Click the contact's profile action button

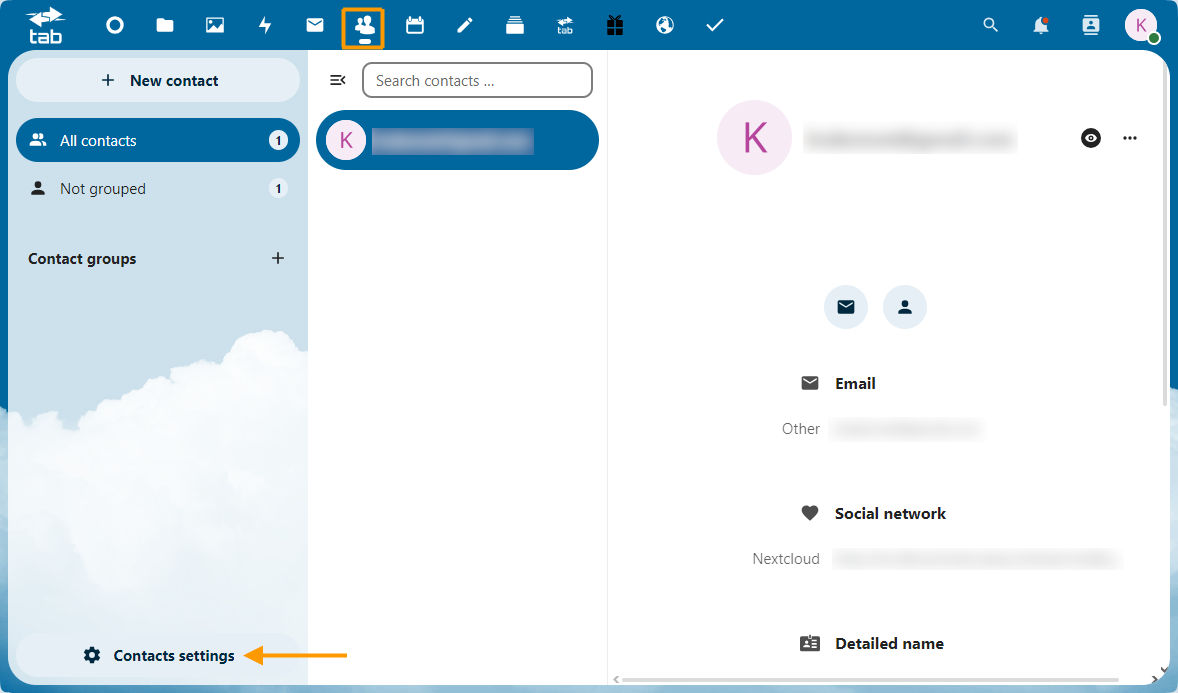click(x=905, y=307)
